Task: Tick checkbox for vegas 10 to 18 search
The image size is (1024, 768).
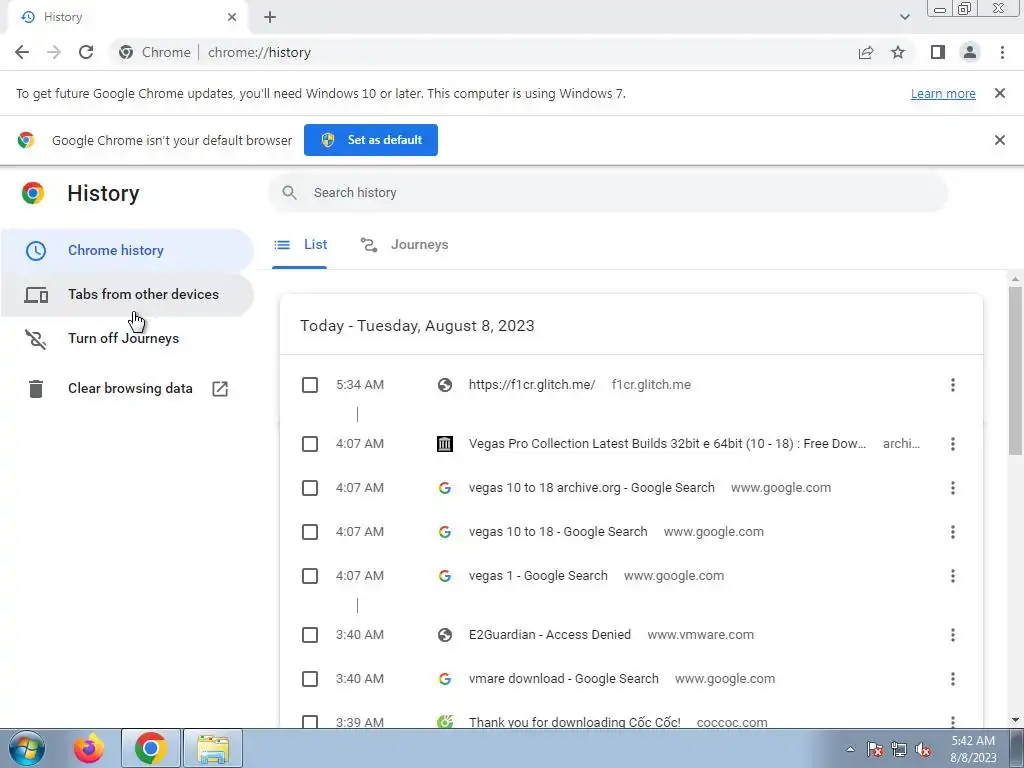Action: [310, 532]
